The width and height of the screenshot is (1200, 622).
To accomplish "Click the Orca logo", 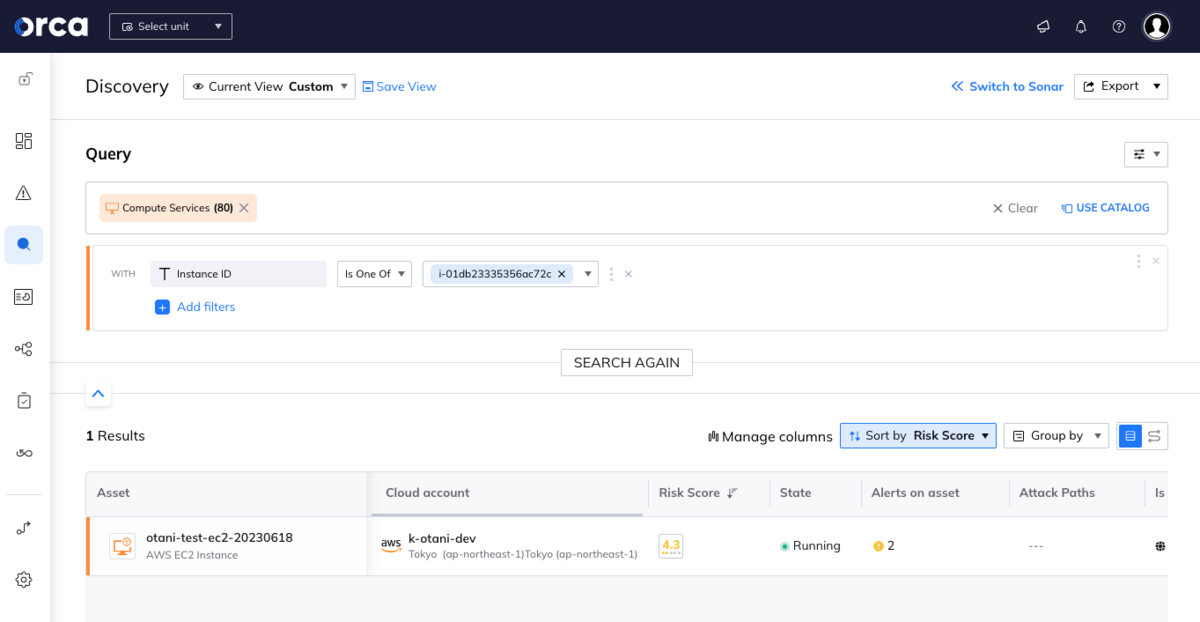I will click(x=51, y=26).
